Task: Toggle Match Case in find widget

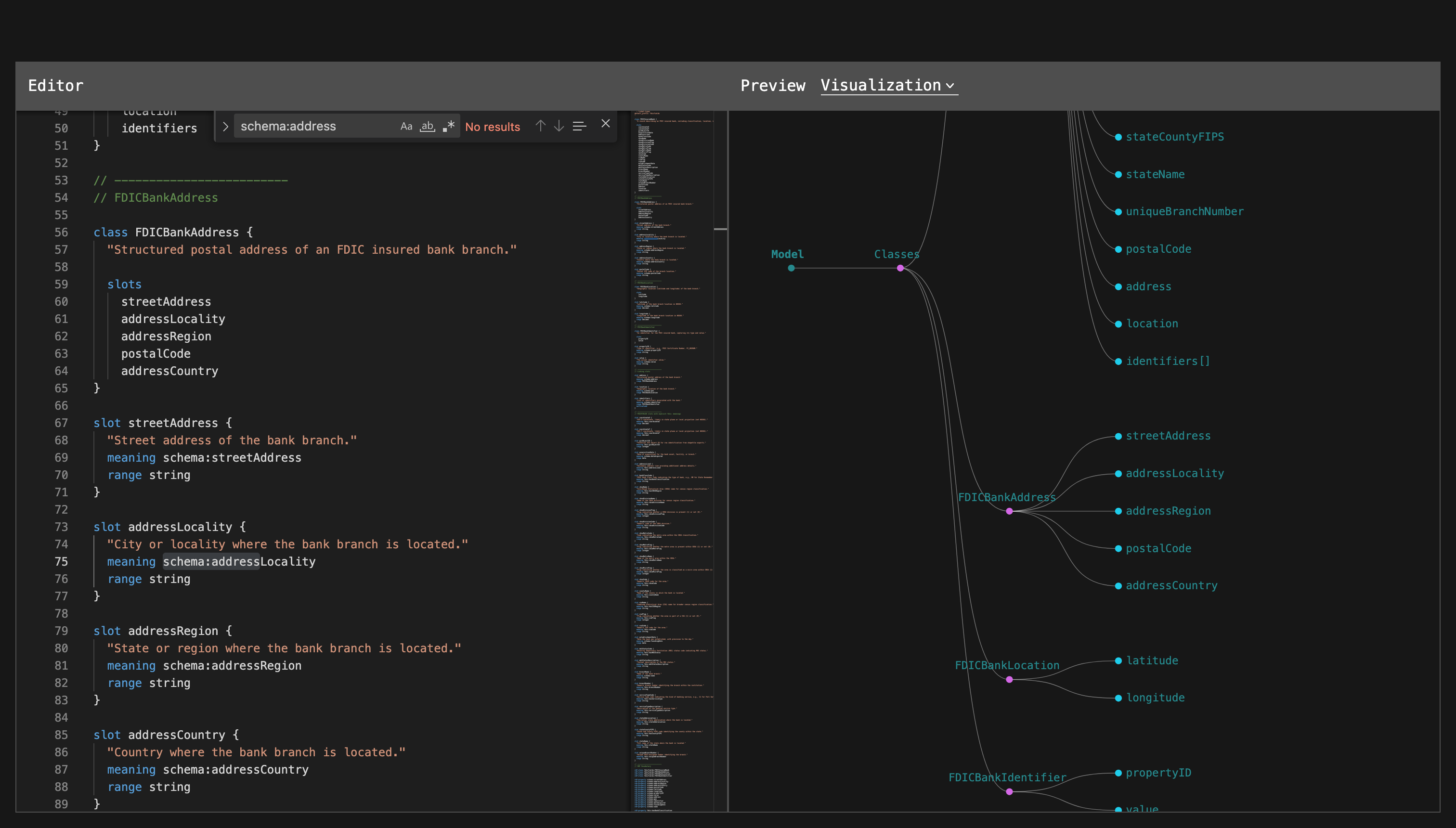Action: pos(406,126)
